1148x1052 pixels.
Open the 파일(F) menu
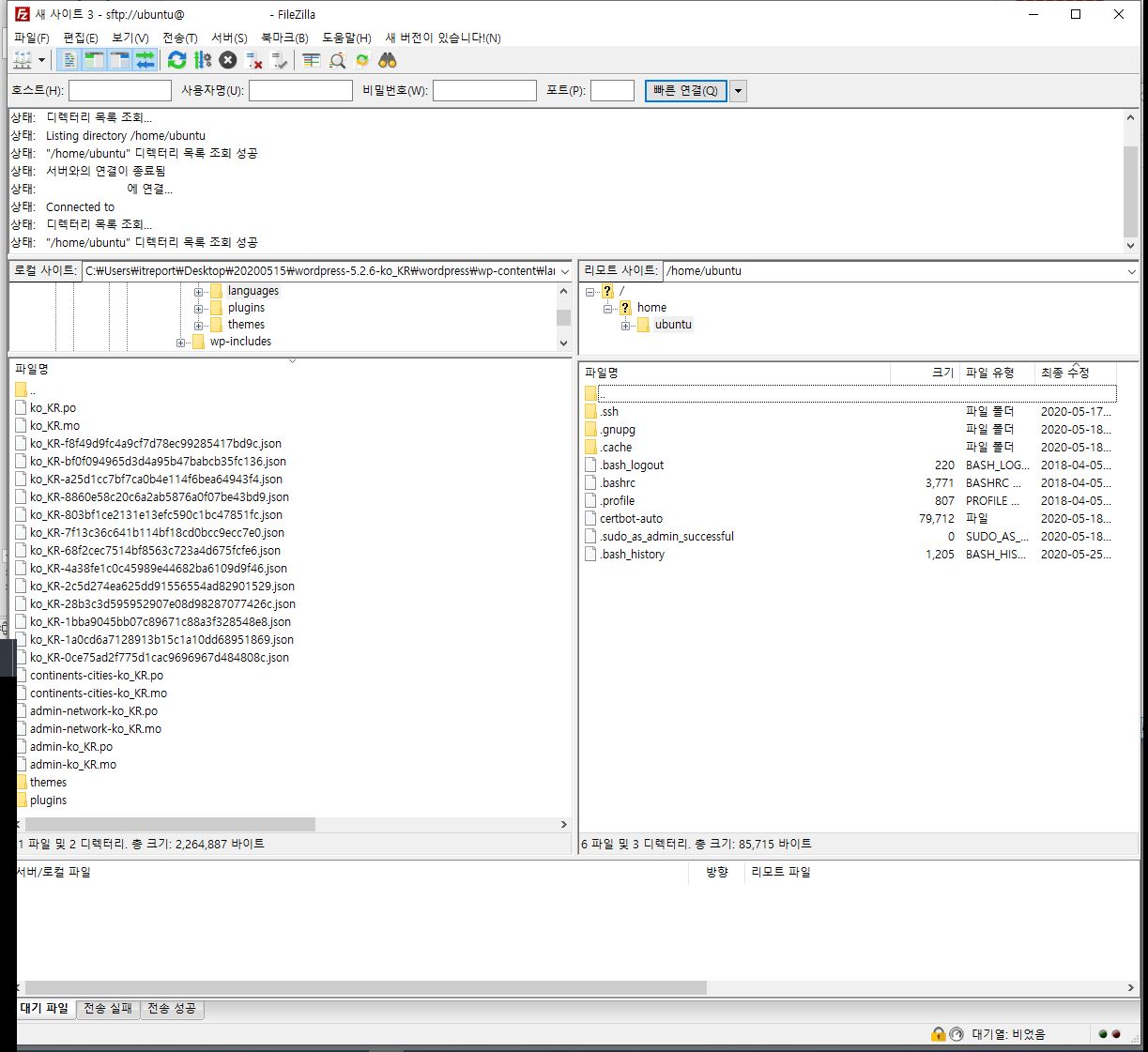(32, 38)
